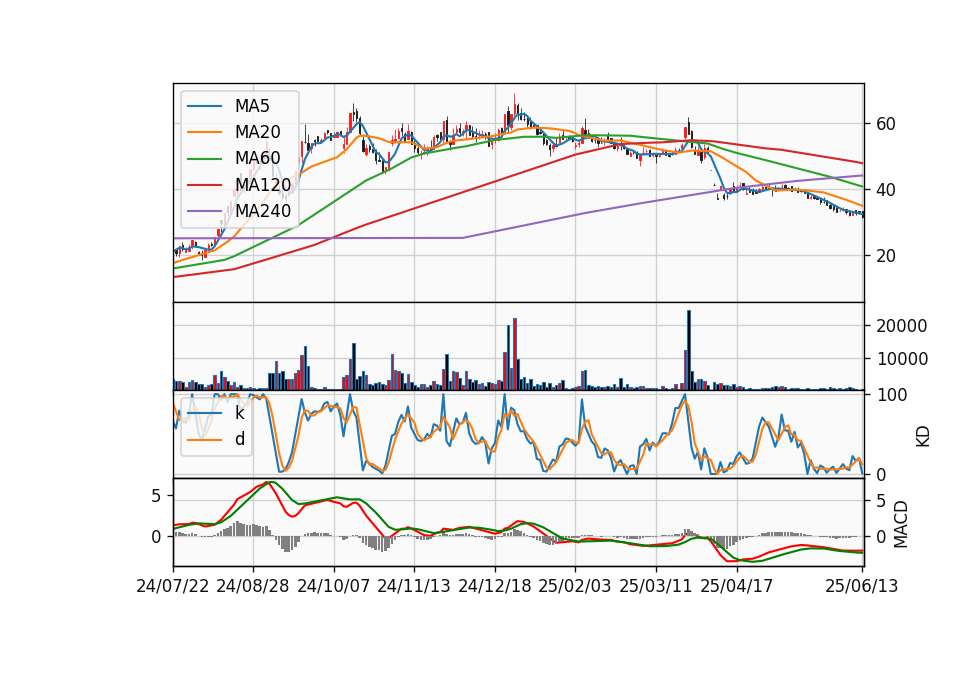Click the MA5 legend label
This screenshot has width=960, height=690.
pyautogui.click(x=252, y=106)
